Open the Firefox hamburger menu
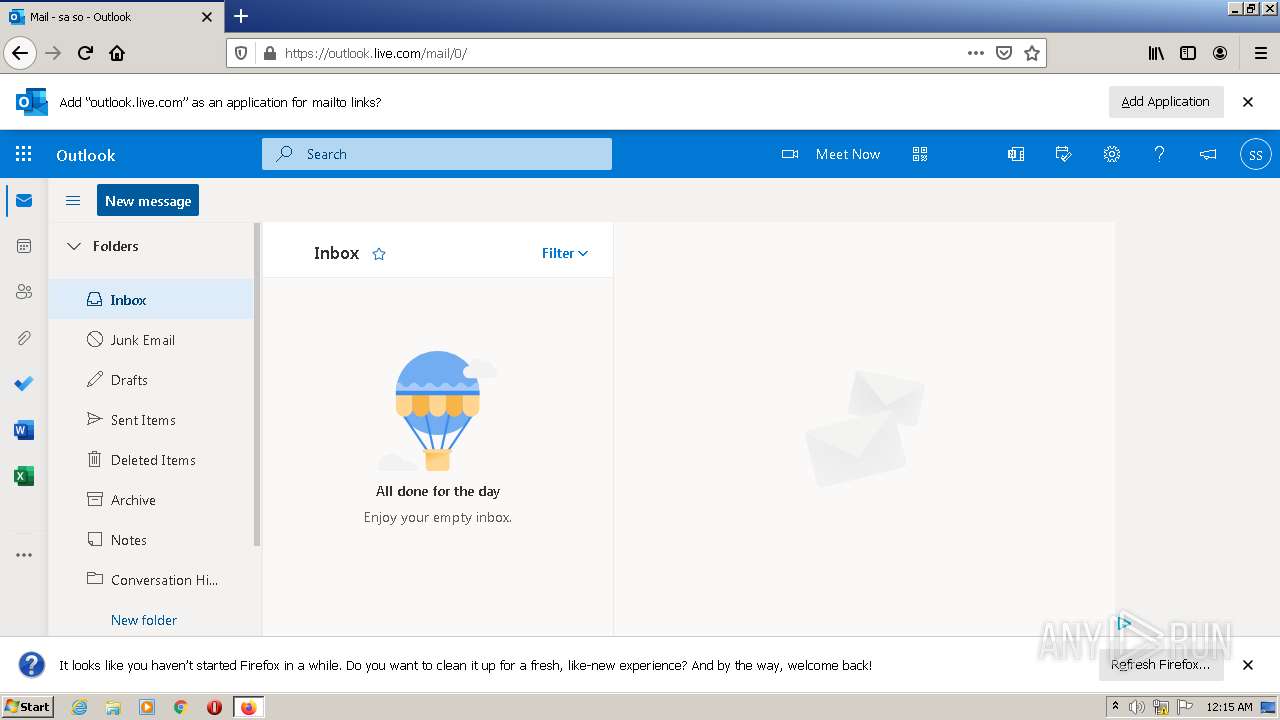The width and height of the screenshot is (1280, 720). (1260, 53)
